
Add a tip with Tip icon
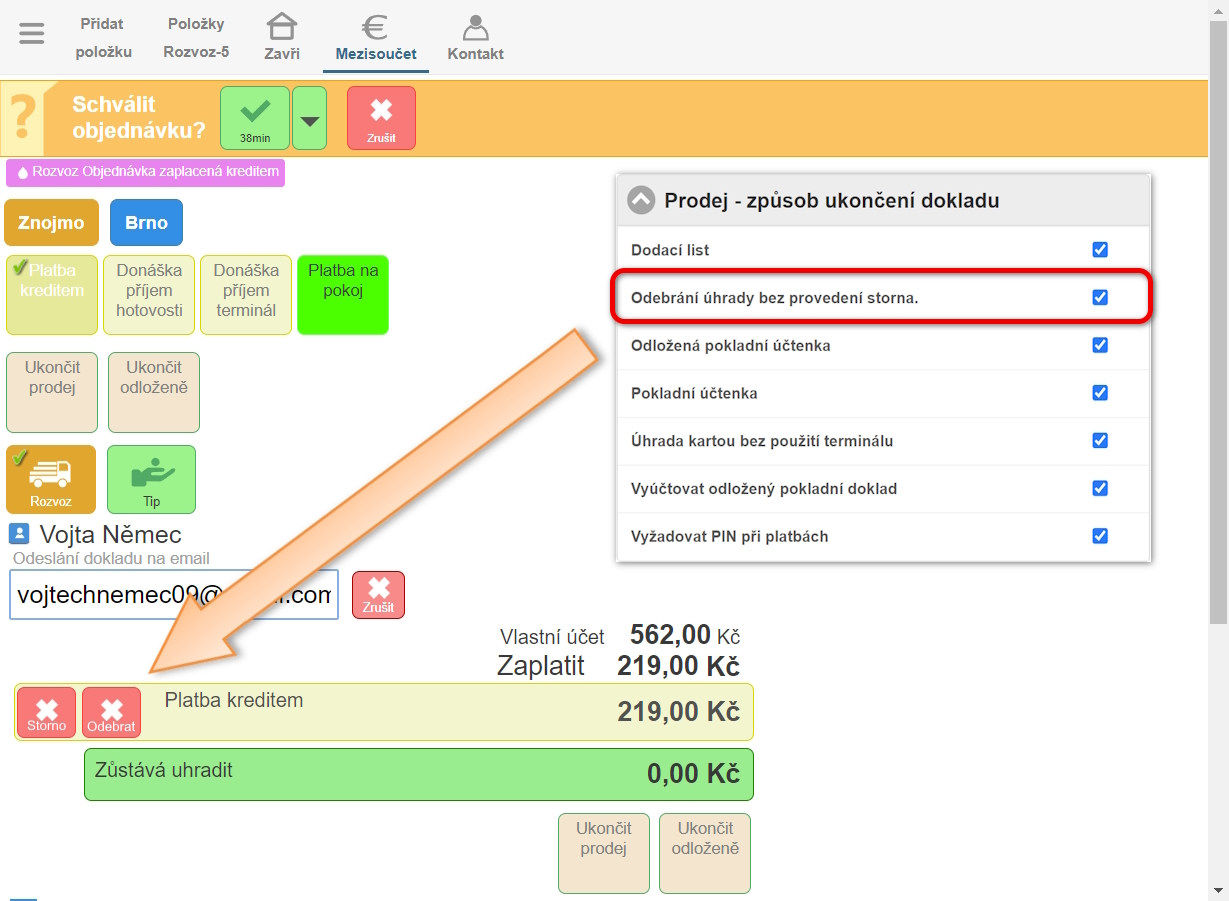click(x=151, y=479)
